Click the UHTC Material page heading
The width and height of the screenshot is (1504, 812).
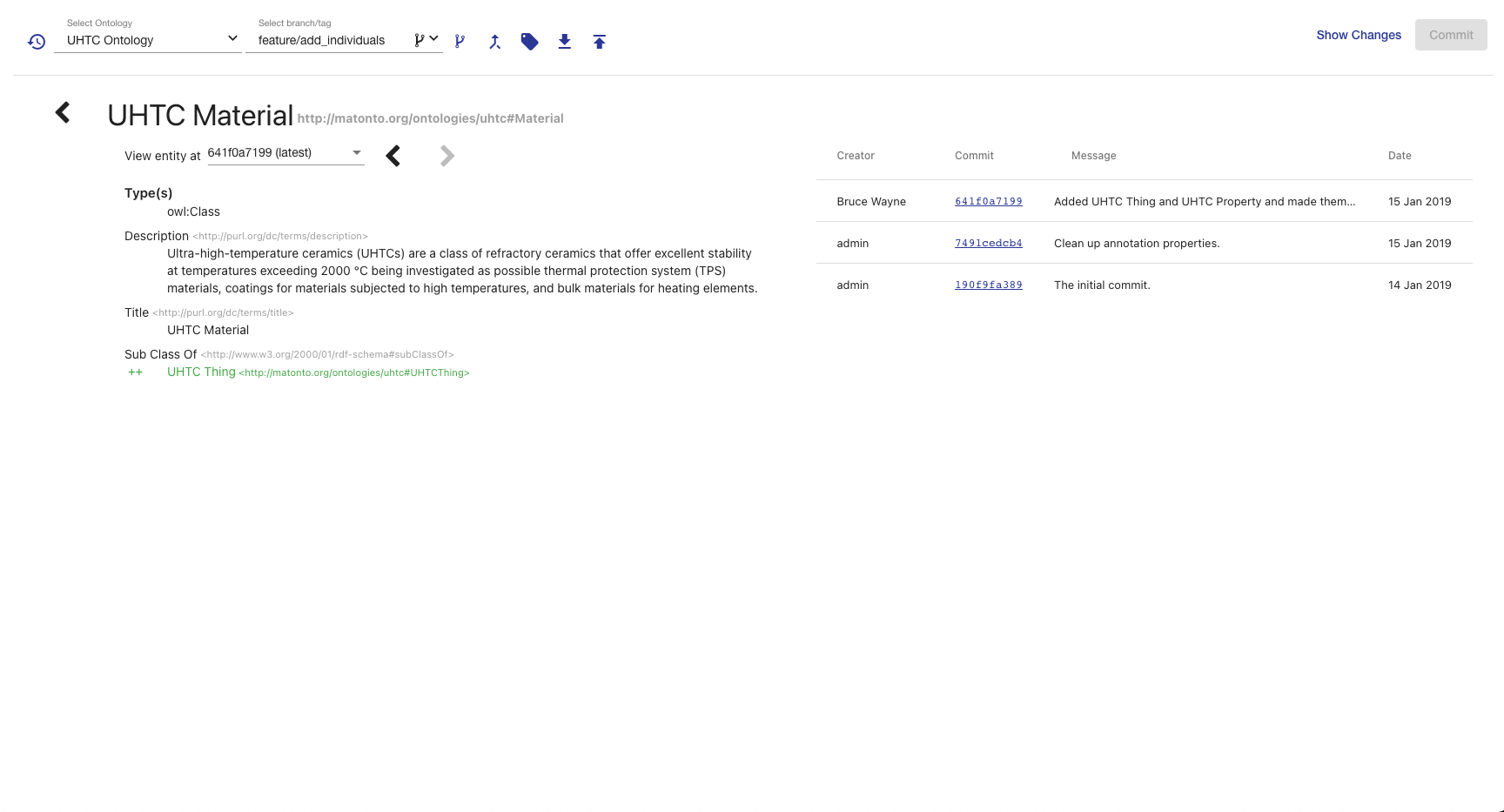tap(200, 115)
